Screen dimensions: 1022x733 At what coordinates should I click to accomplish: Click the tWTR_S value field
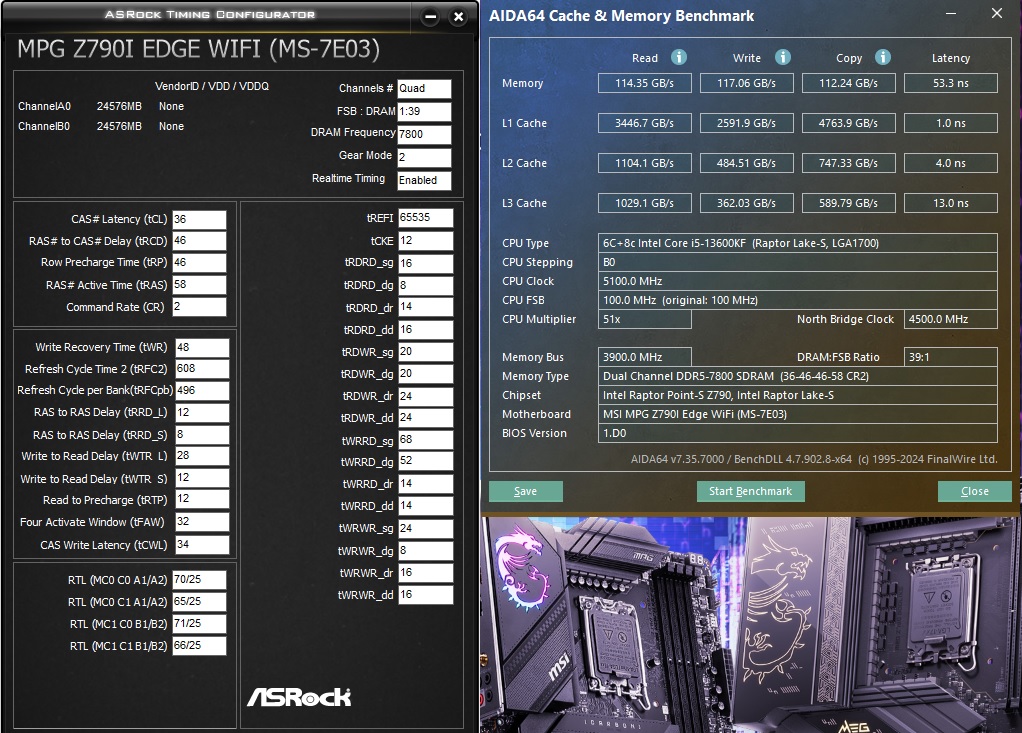[202, 478]
